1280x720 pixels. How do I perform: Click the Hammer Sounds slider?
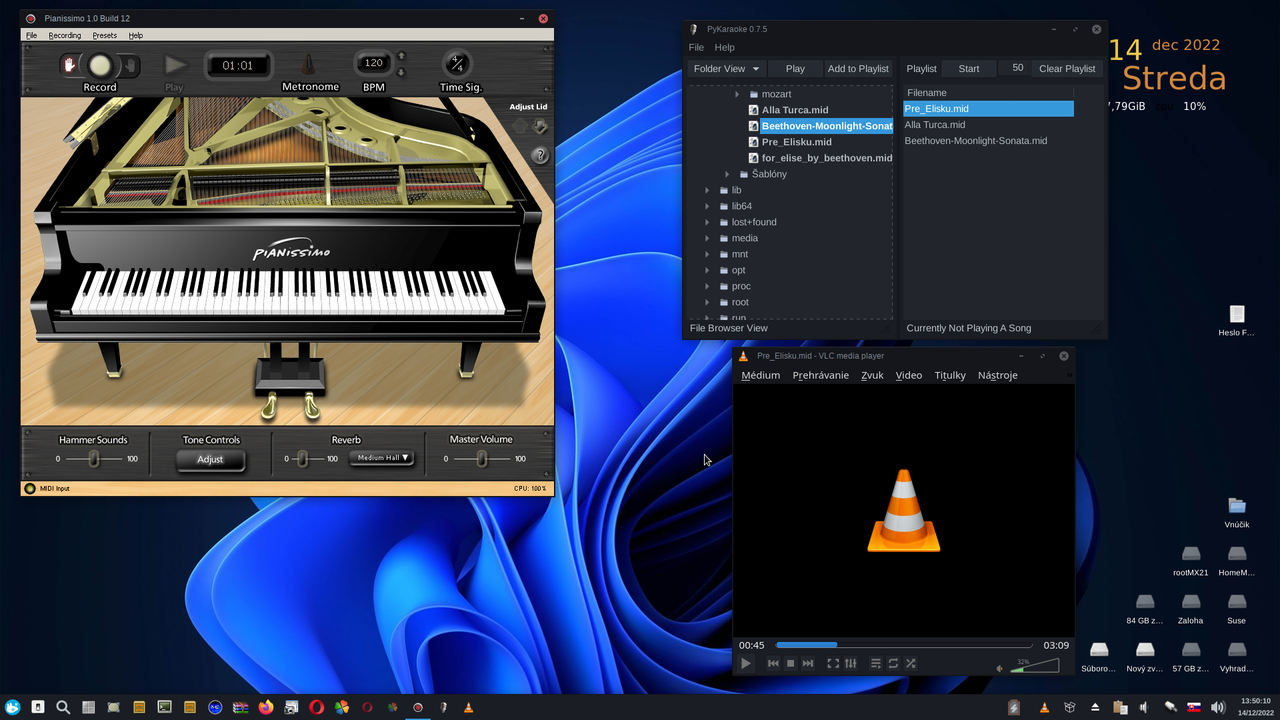coord(94,459)
